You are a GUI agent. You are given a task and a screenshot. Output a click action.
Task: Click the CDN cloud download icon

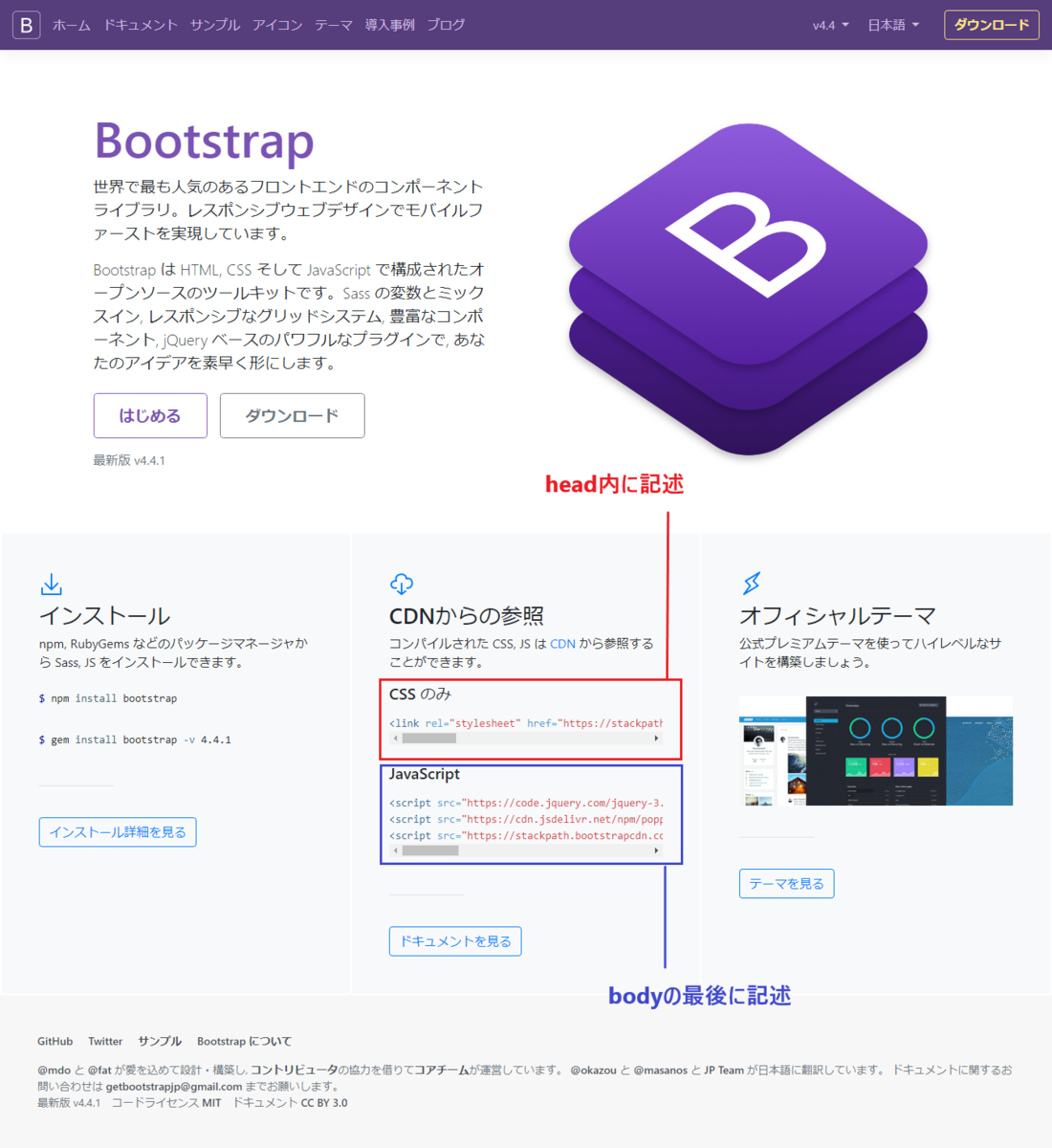point(402,584)
